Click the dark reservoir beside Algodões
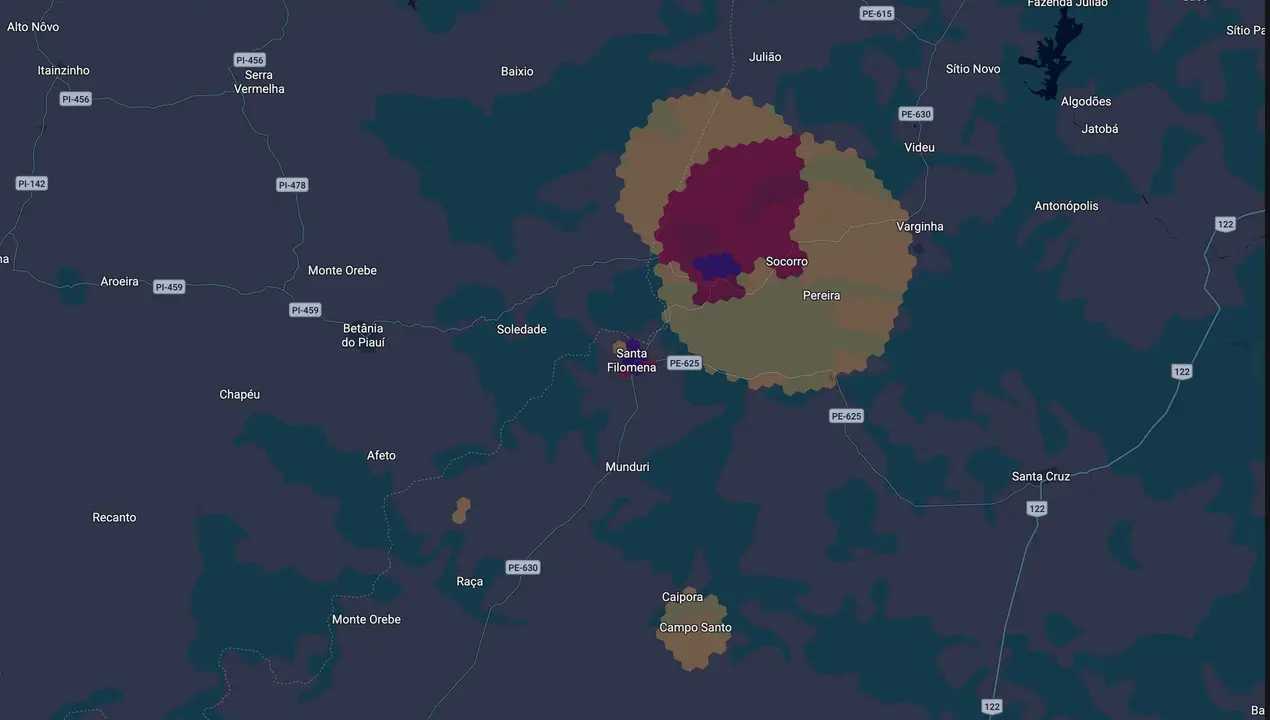 pos(1051,55)
